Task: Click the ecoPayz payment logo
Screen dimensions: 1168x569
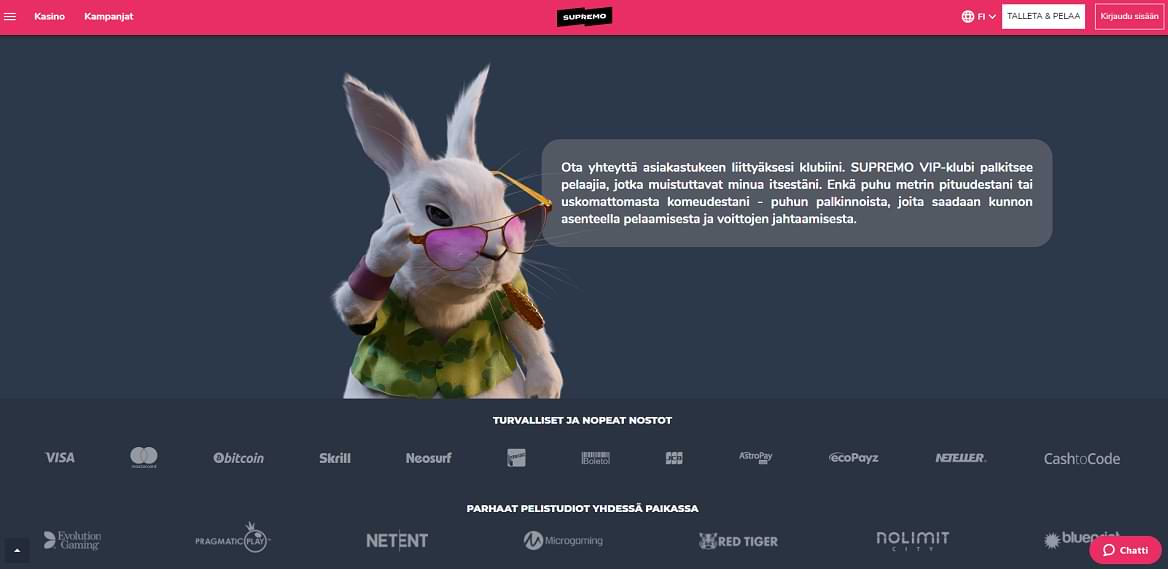Action: pyautogui.click(x=854, y=458)
